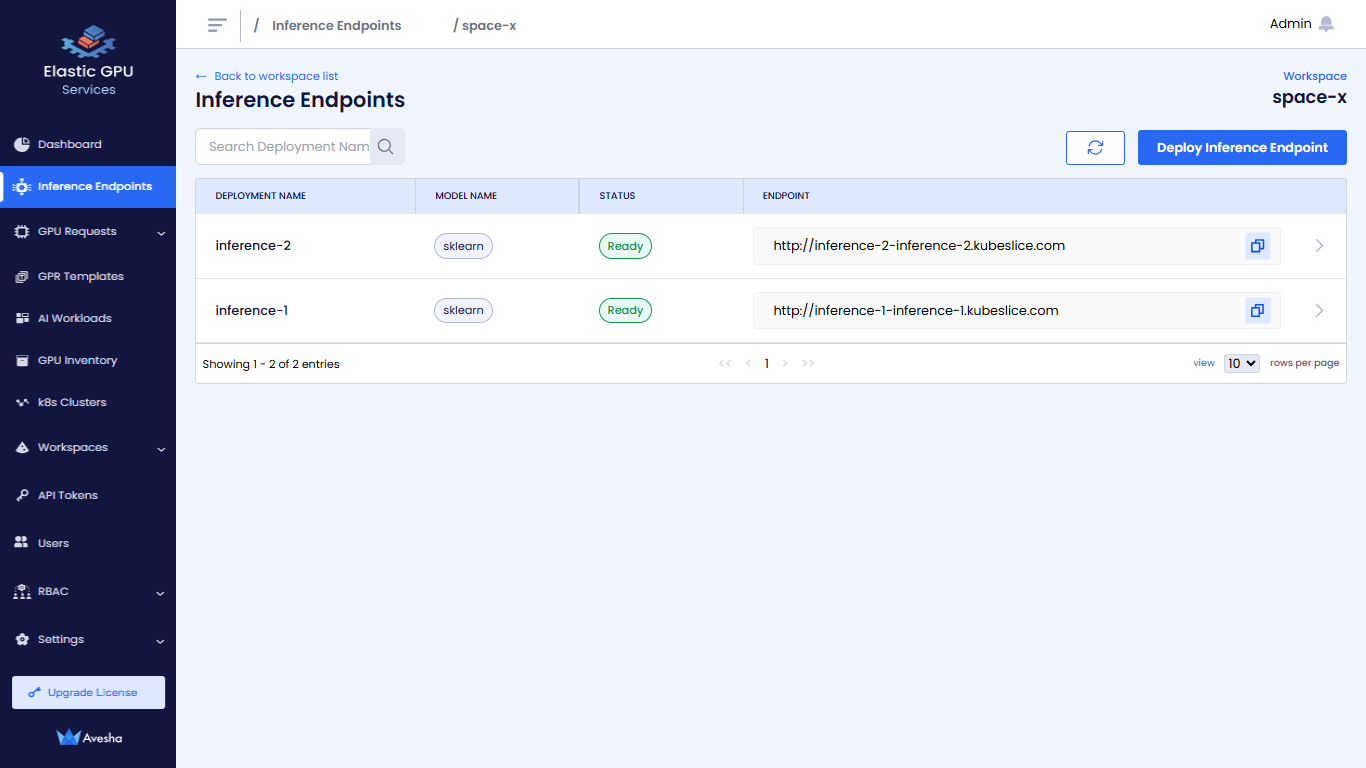This screenshot has width=1366, height=768.
Task: Collapse the sidebar with the hamburger icon
Action: coord(217,25)
